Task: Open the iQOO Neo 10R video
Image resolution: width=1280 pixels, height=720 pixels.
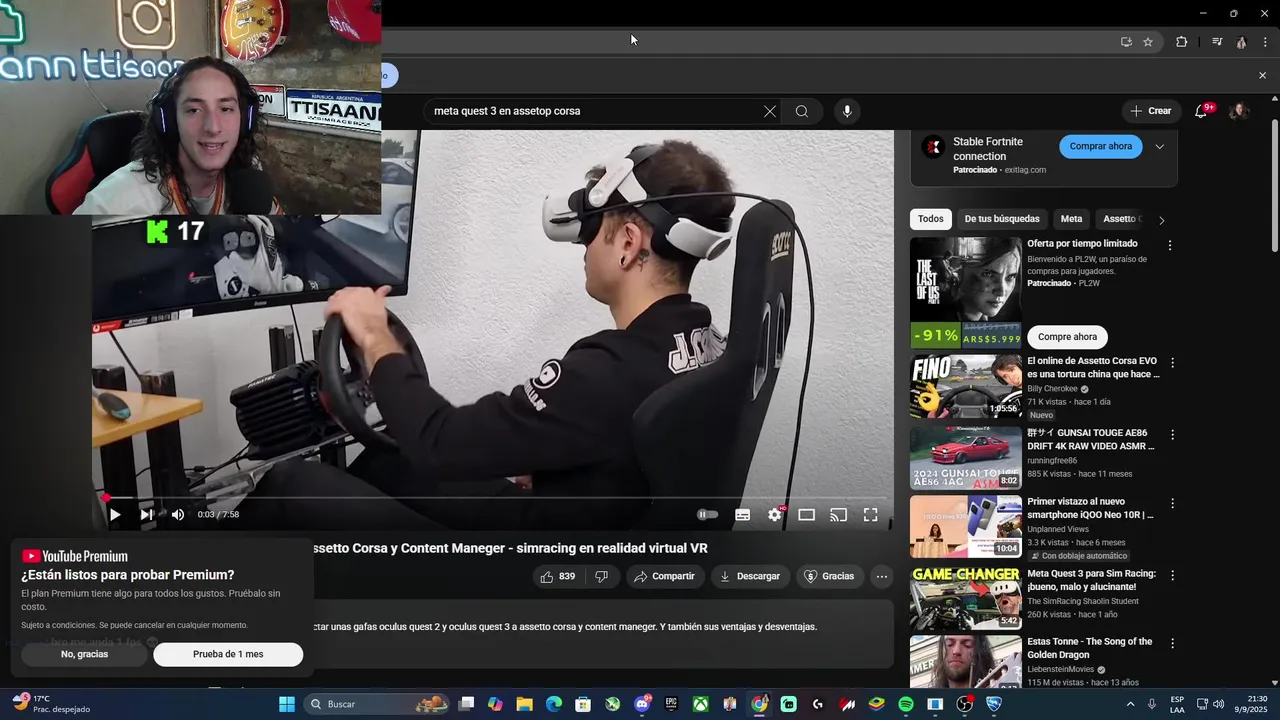Action: (965, 527)
